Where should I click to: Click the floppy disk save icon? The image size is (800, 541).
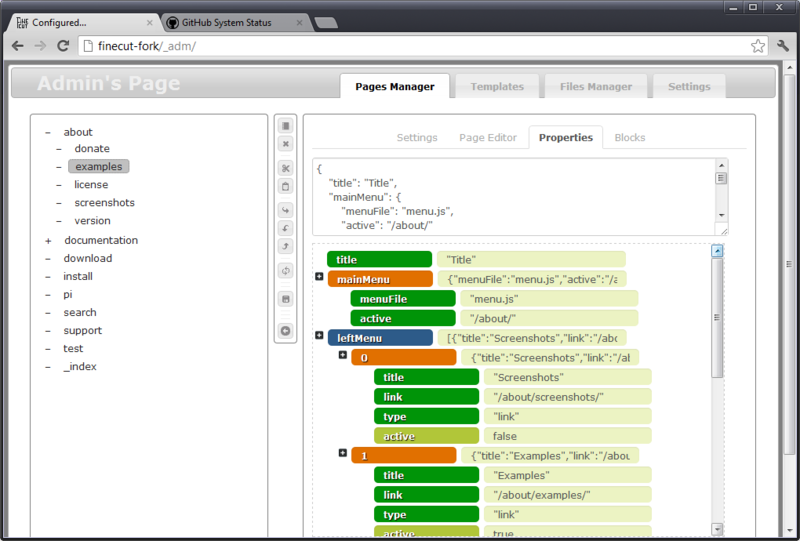tap(286, 299)
